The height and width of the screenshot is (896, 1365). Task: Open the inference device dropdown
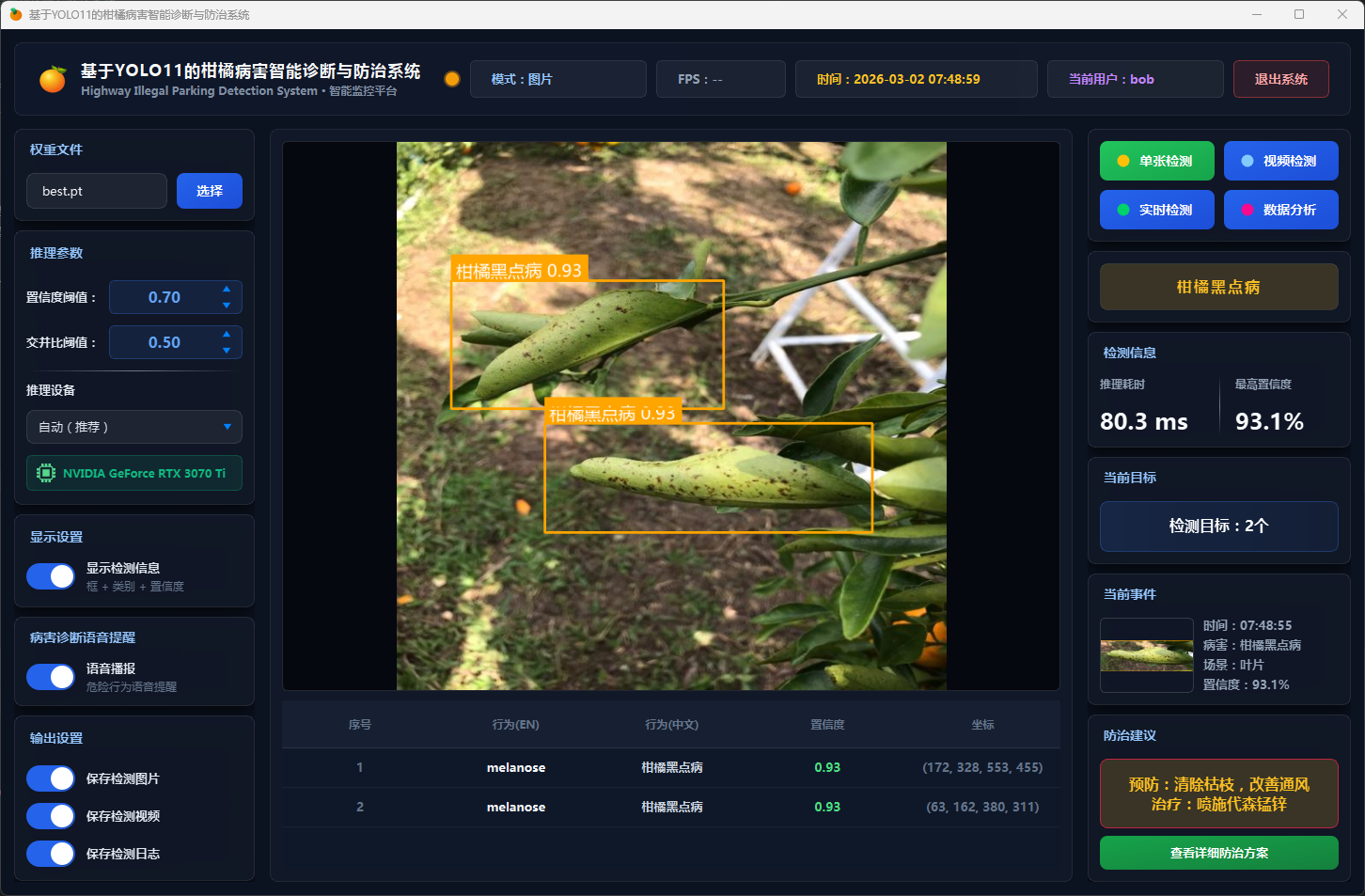coord(134,427)
